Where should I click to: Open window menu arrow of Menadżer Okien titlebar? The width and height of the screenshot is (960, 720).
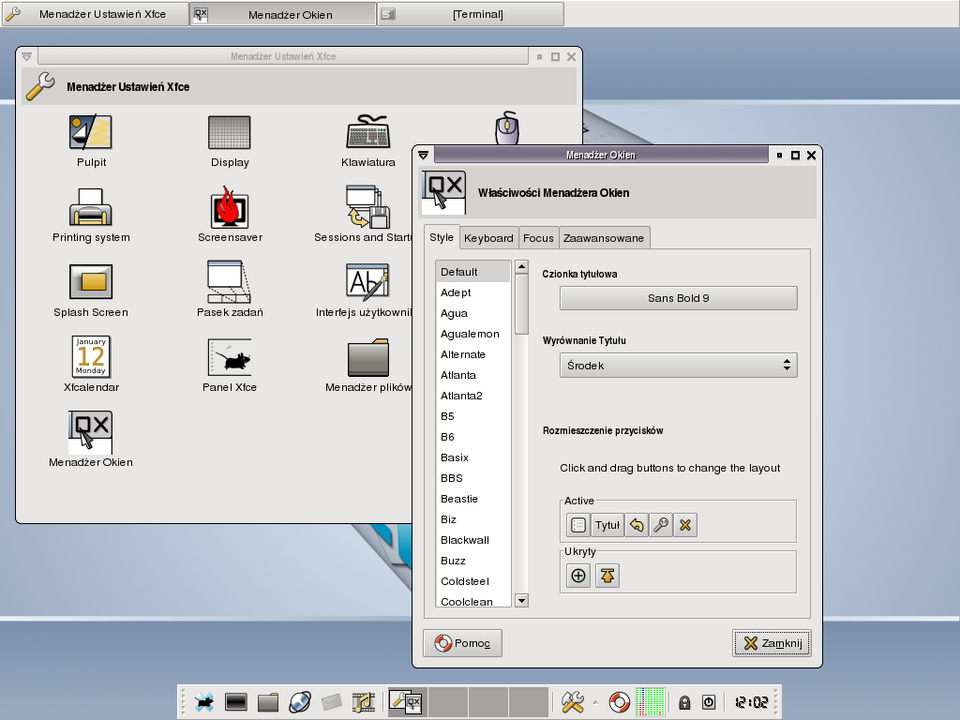[424, 155]
